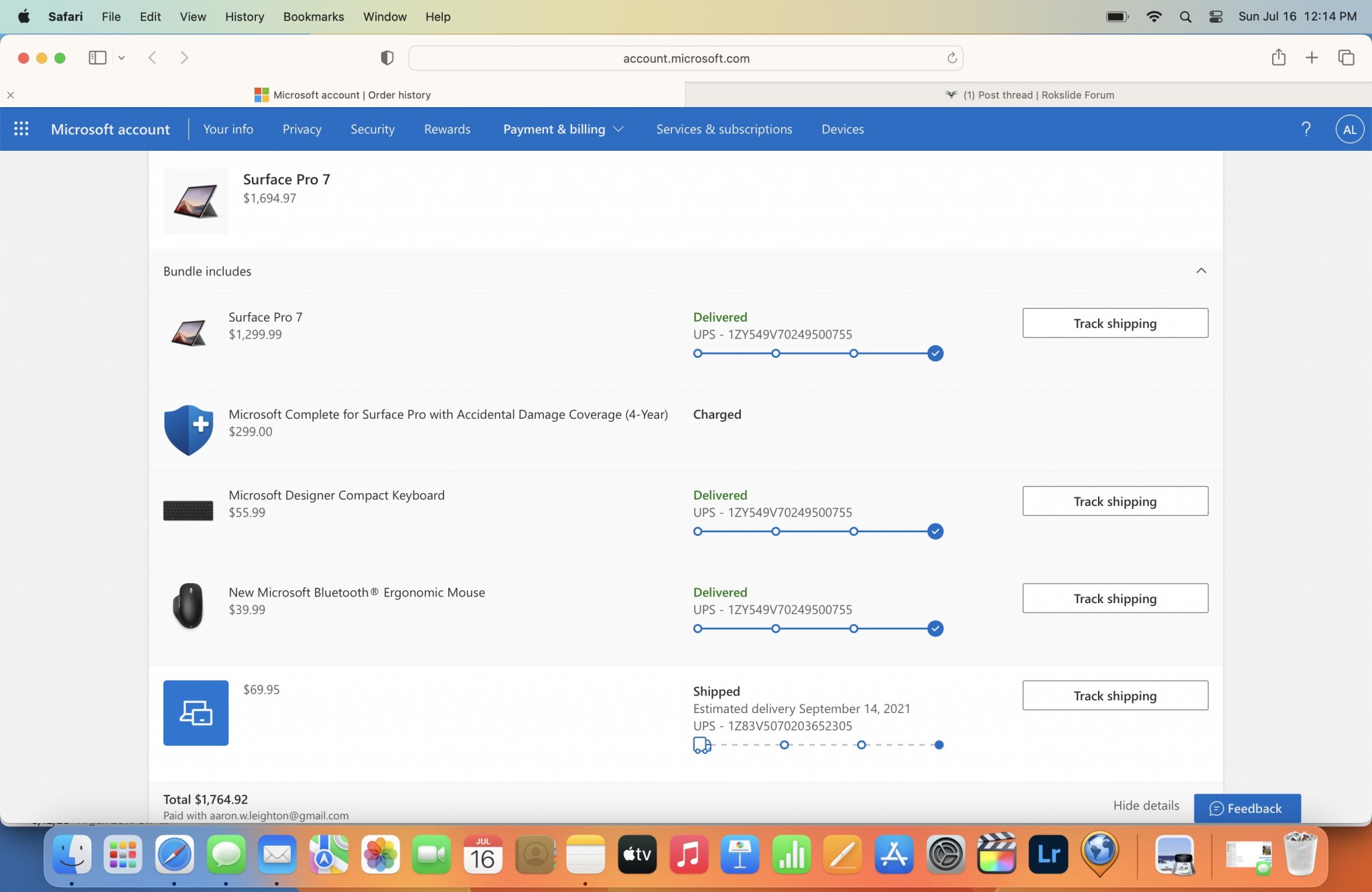Click the Microsoft Complete shield icon

pos(188,430)
